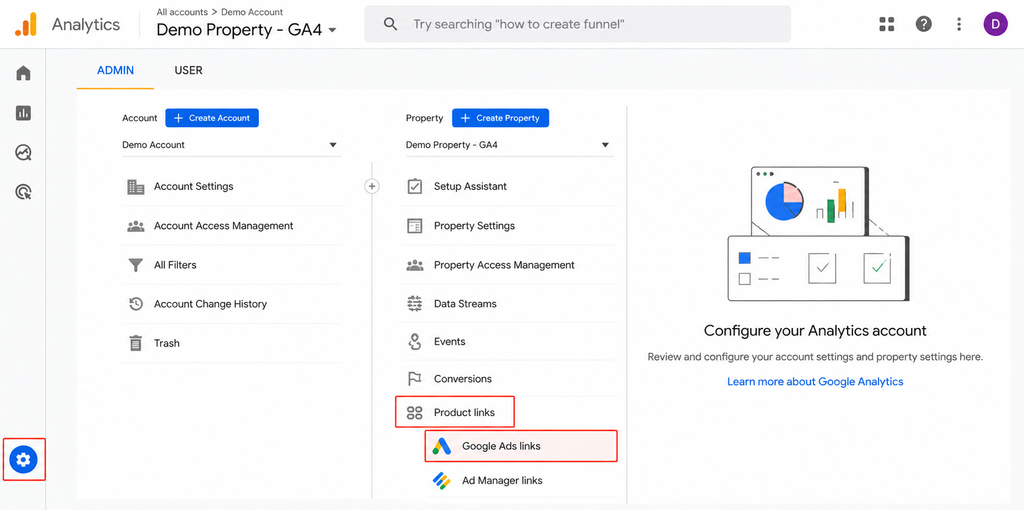Open the Help question mark icon
The height and width of the screenshot is (510, 1024).
[x=923, y=25]
